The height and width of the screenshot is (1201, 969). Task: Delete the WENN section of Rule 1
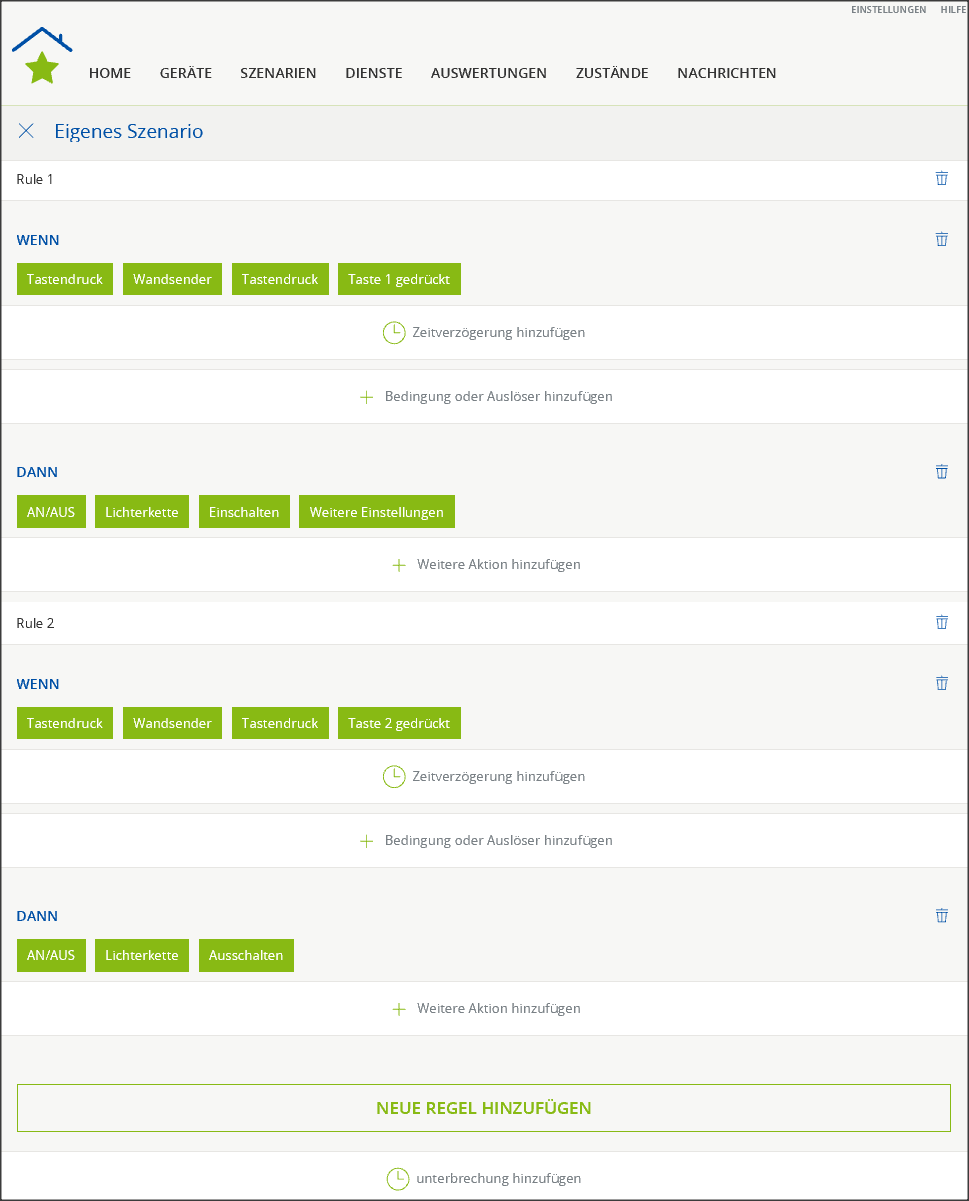pyautogui.click(x=941, y=239)
